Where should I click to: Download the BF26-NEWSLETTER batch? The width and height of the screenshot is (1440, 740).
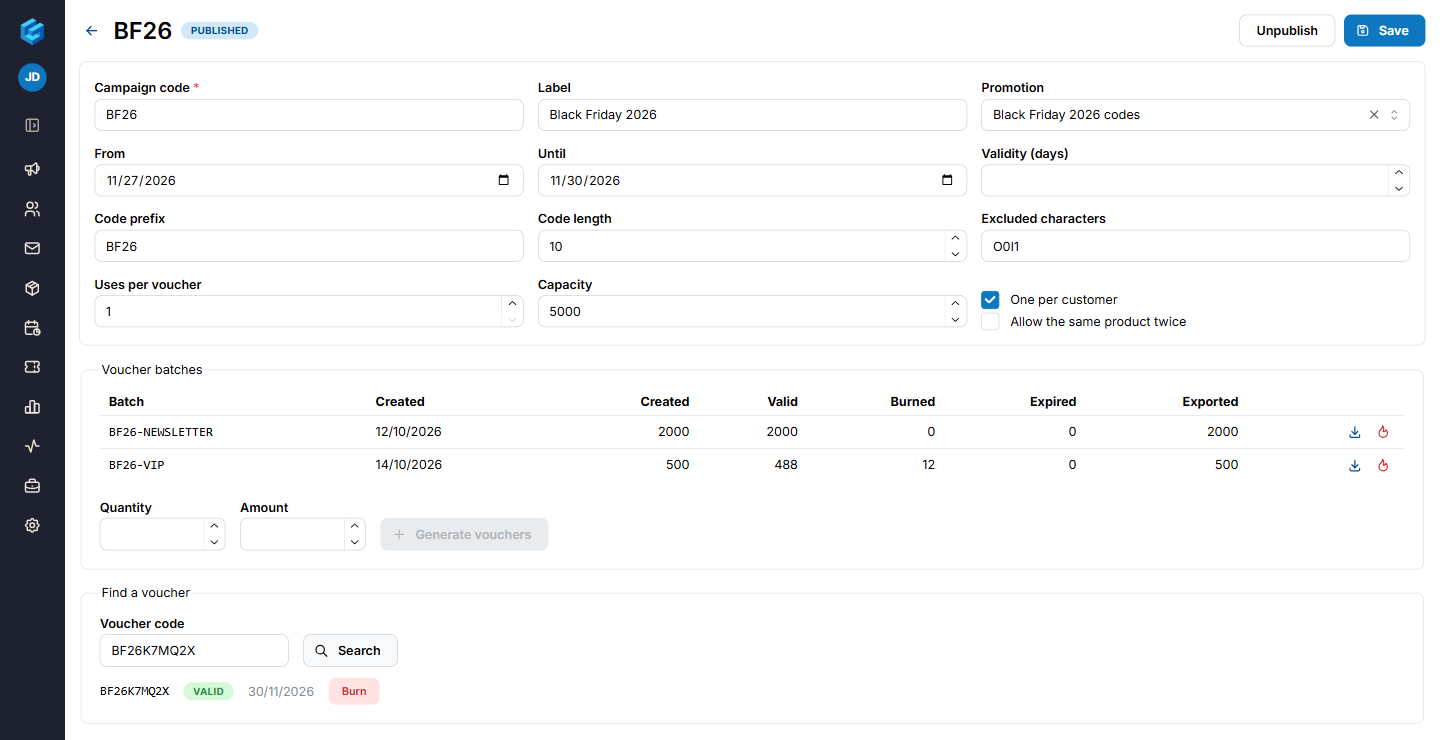tap(1355, 432)
